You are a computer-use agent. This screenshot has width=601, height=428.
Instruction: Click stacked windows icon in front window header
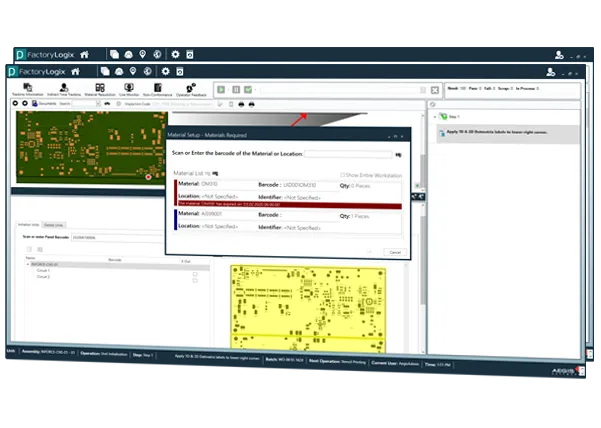(x=105, y=71)
